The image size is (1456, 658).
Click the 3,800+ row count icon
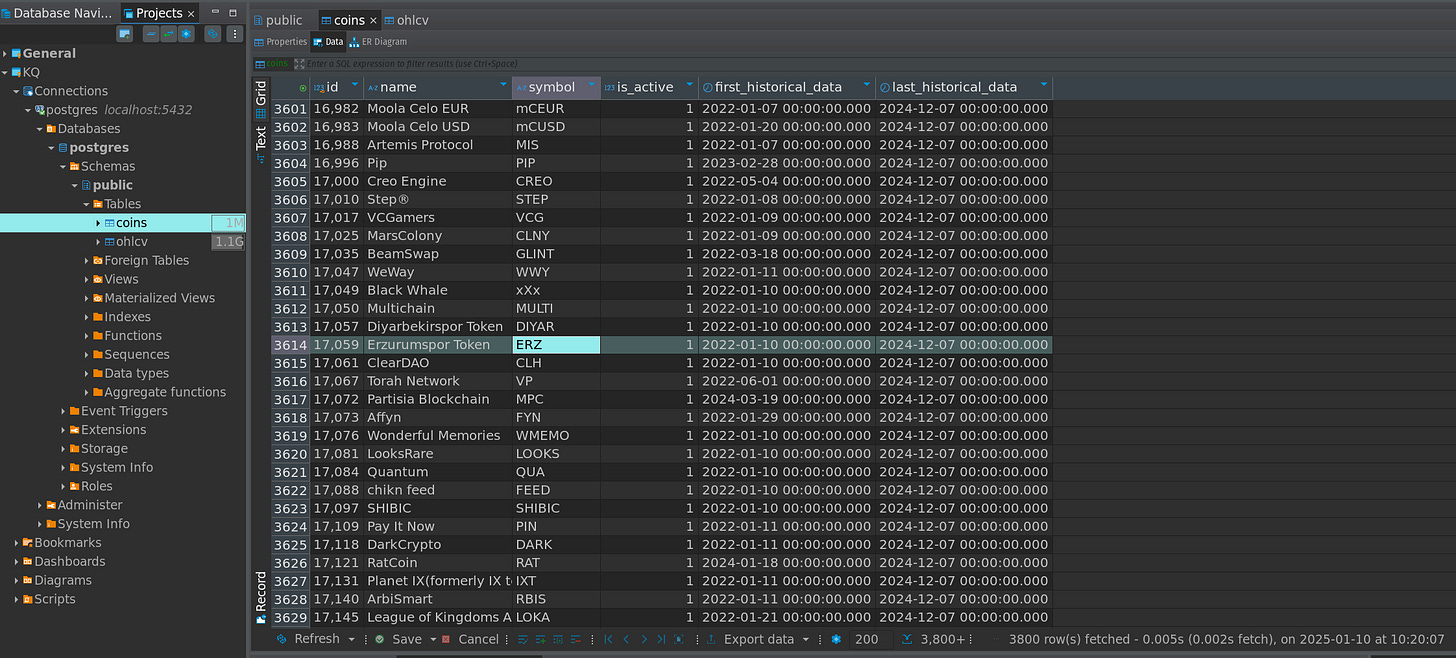[907, 639]
